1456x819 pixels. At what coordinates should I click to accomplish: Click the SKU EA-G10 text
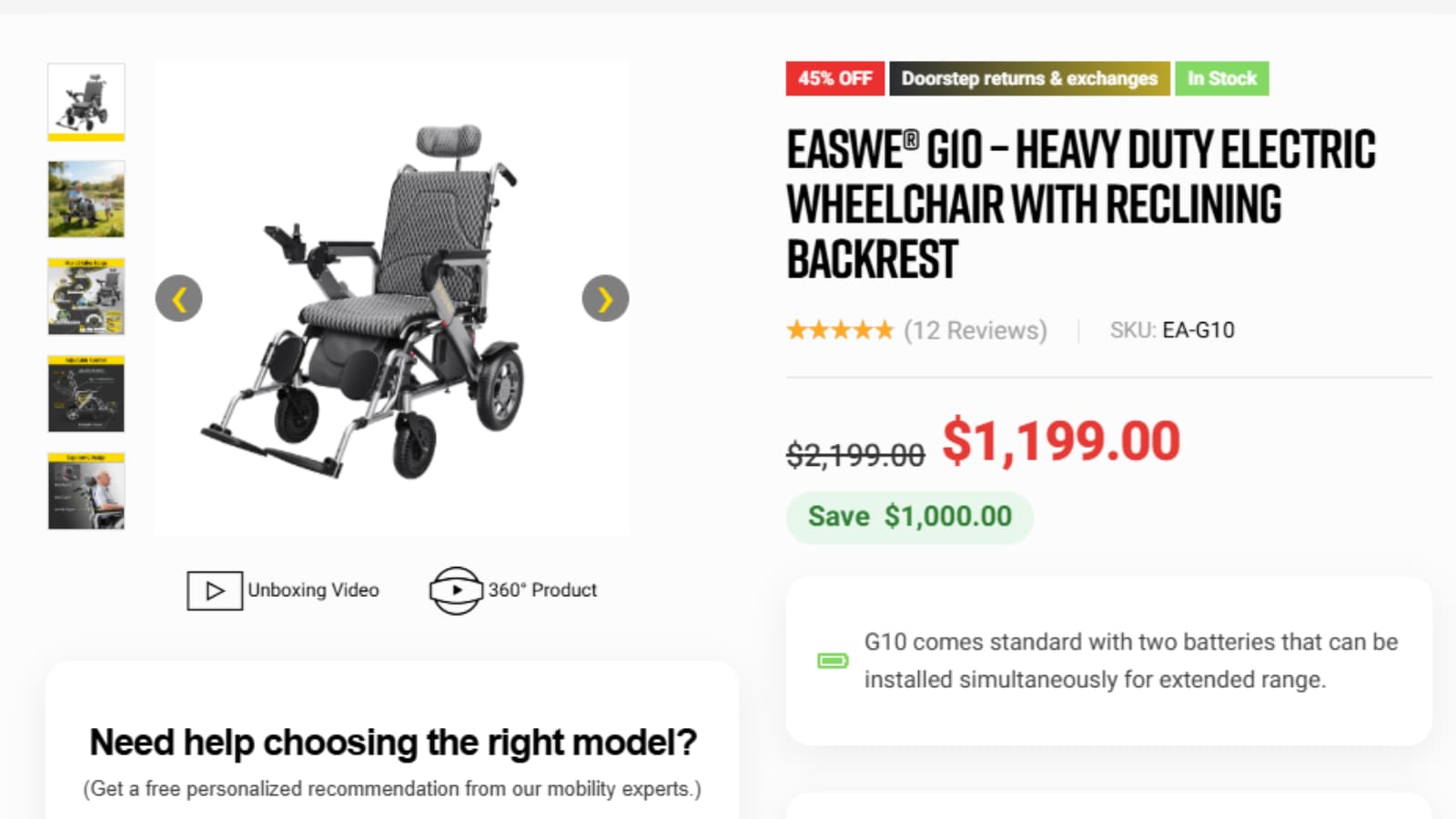click(x=1172, y=330)
